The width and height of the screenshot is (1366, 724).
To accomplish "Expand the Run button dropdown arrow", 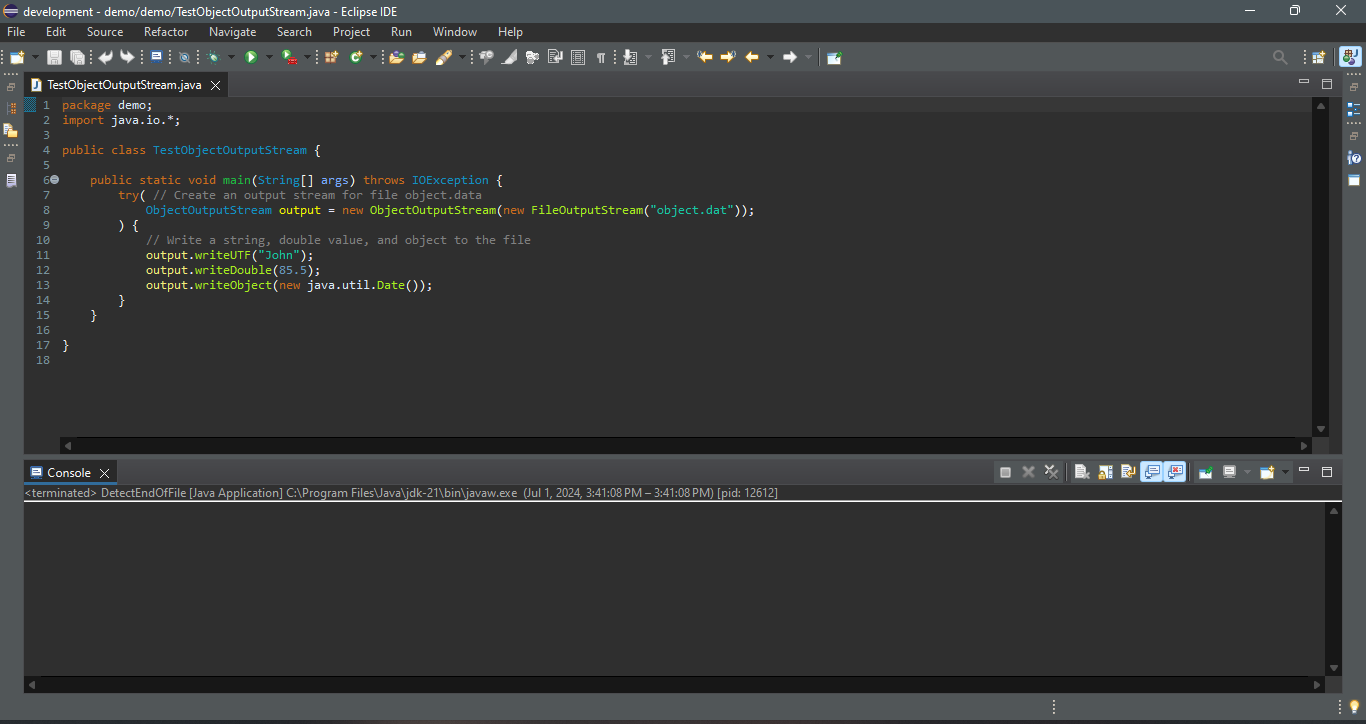I will tap(268, 57).
